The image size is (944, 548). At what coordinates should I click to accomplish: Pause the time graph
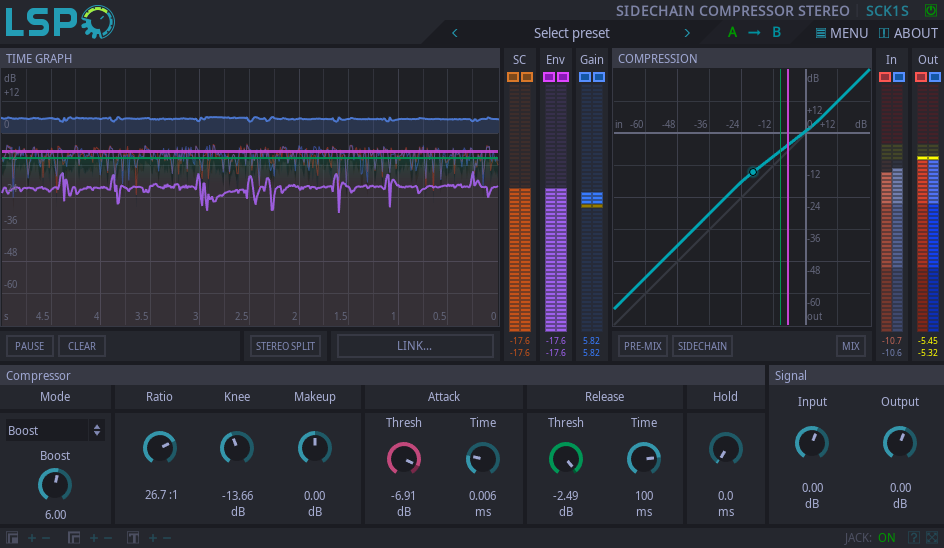30,346
